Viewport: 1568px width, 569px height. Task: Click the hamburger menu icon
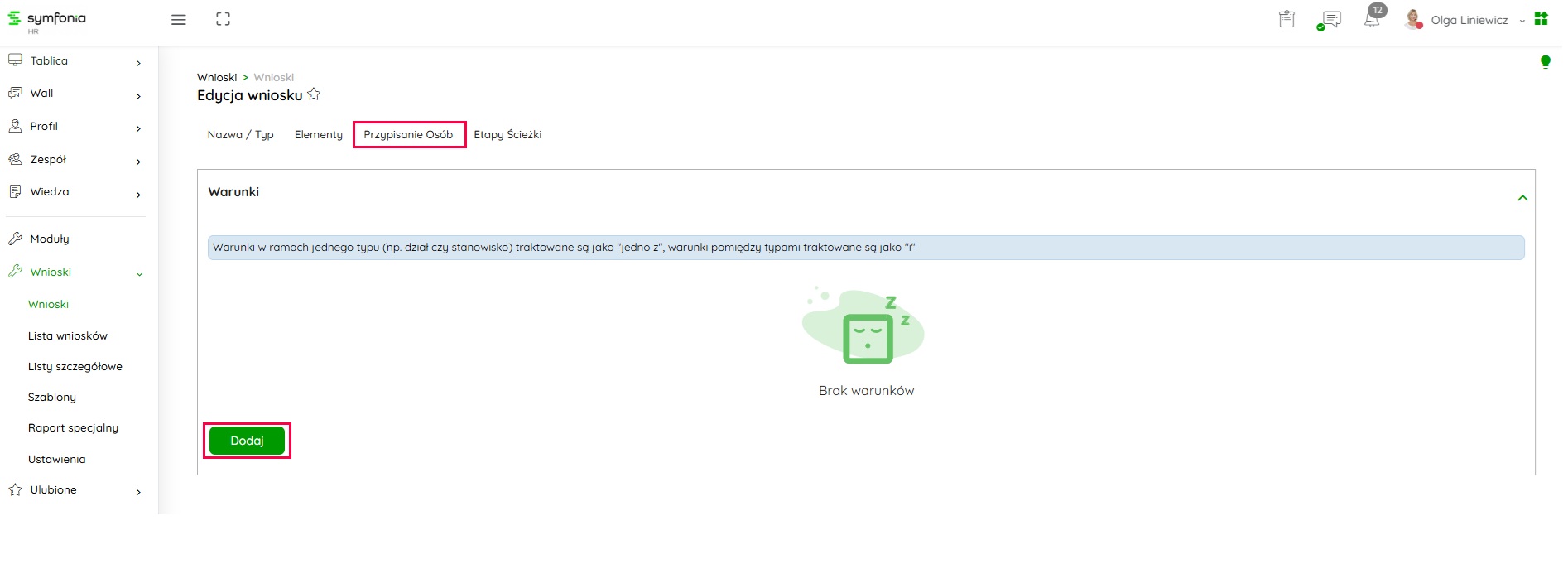[178, 20]
